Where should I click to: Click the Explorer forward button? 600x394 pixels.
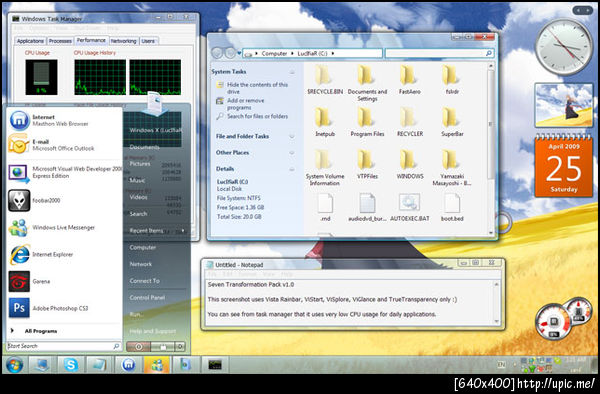tap(230, 53)
